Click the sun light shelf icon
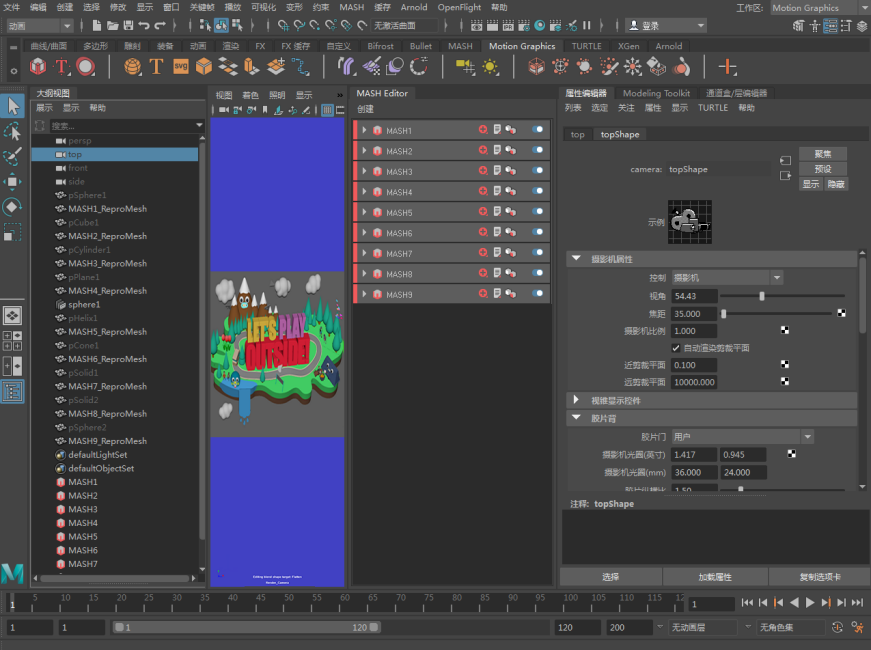The width and height of the screenshot is (871, 650). point(490,67)
